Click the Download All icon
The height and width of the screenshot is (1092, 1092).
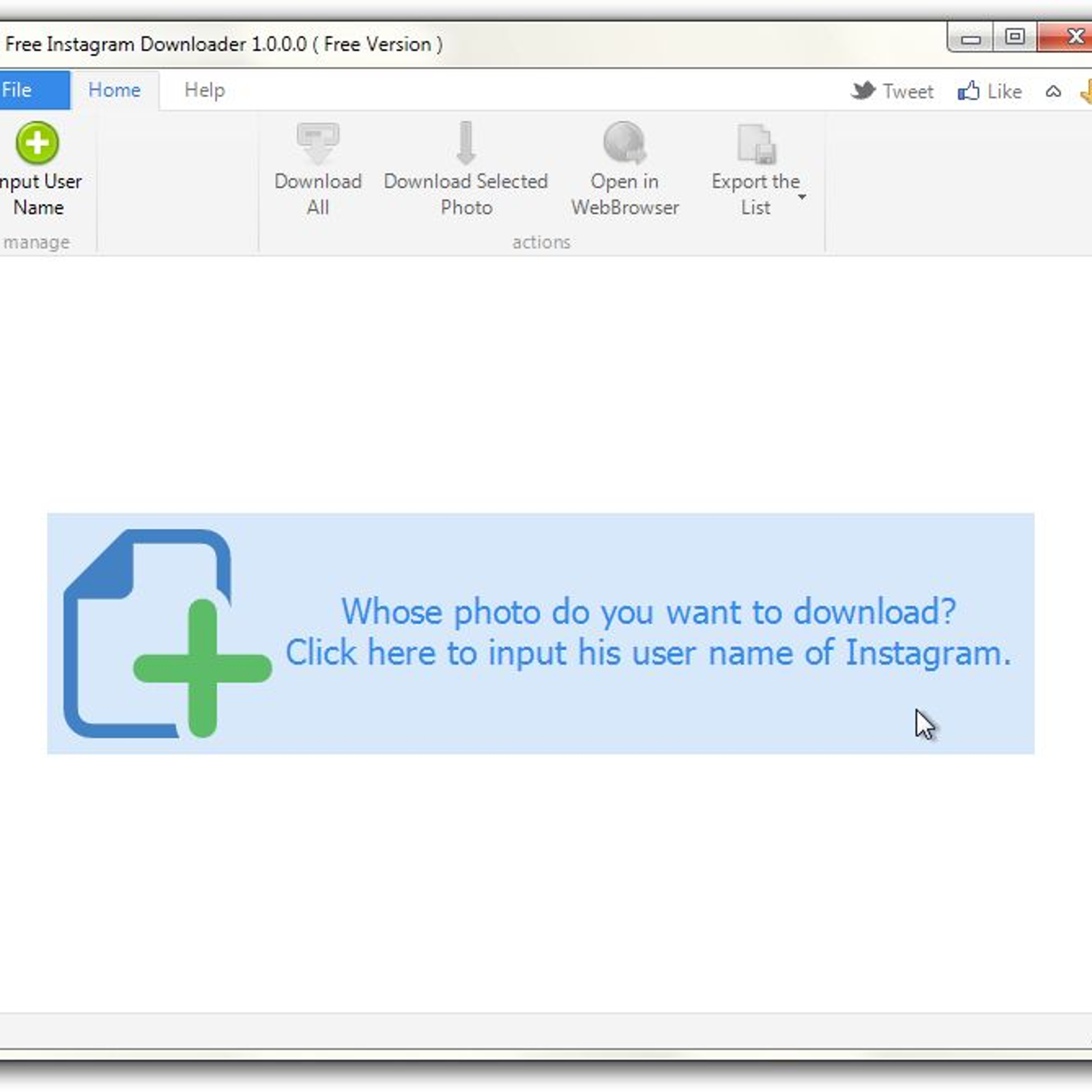click(x=318, y=143)
